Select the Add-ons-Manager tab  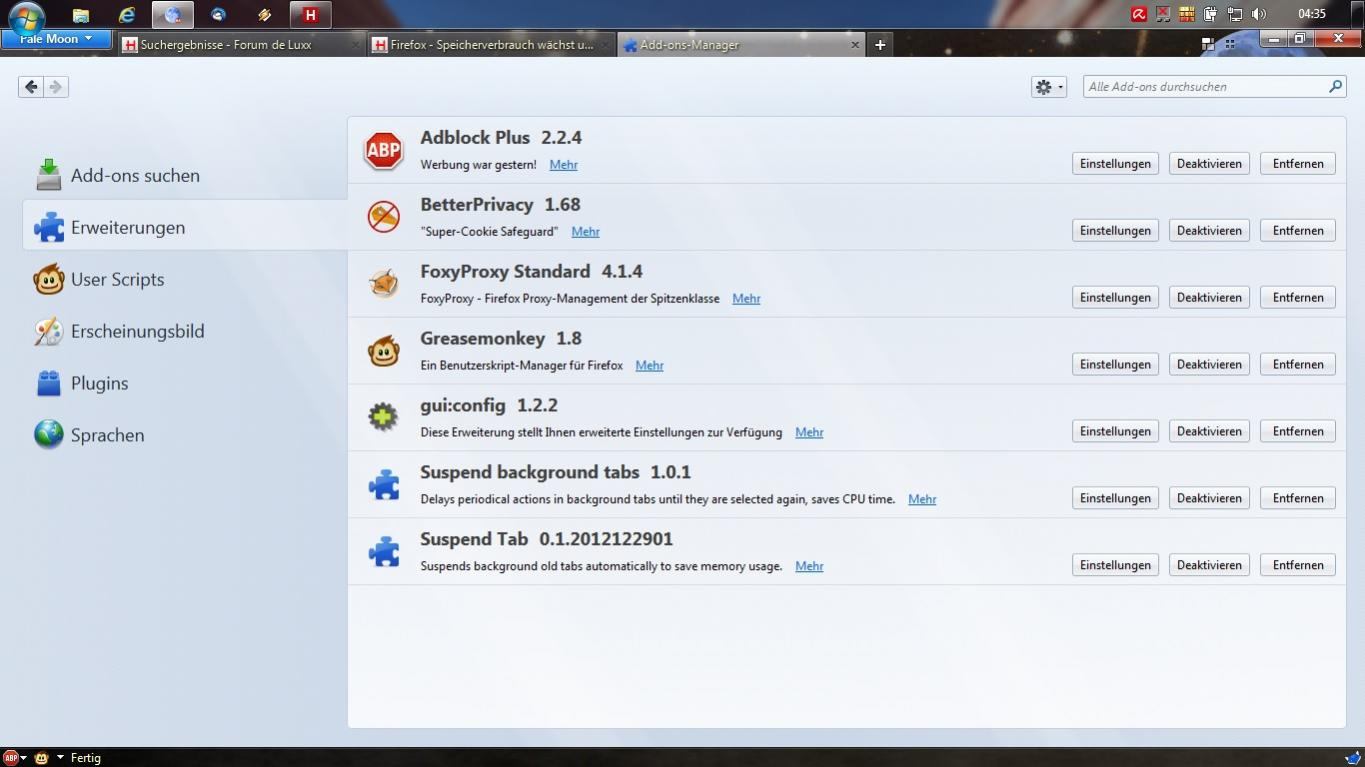point(741,44)
